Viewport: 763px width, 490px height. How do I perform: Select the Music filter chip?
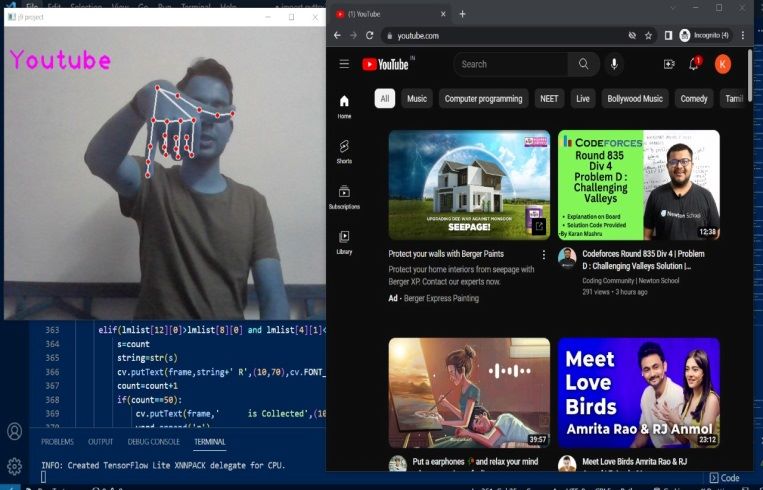417,99
